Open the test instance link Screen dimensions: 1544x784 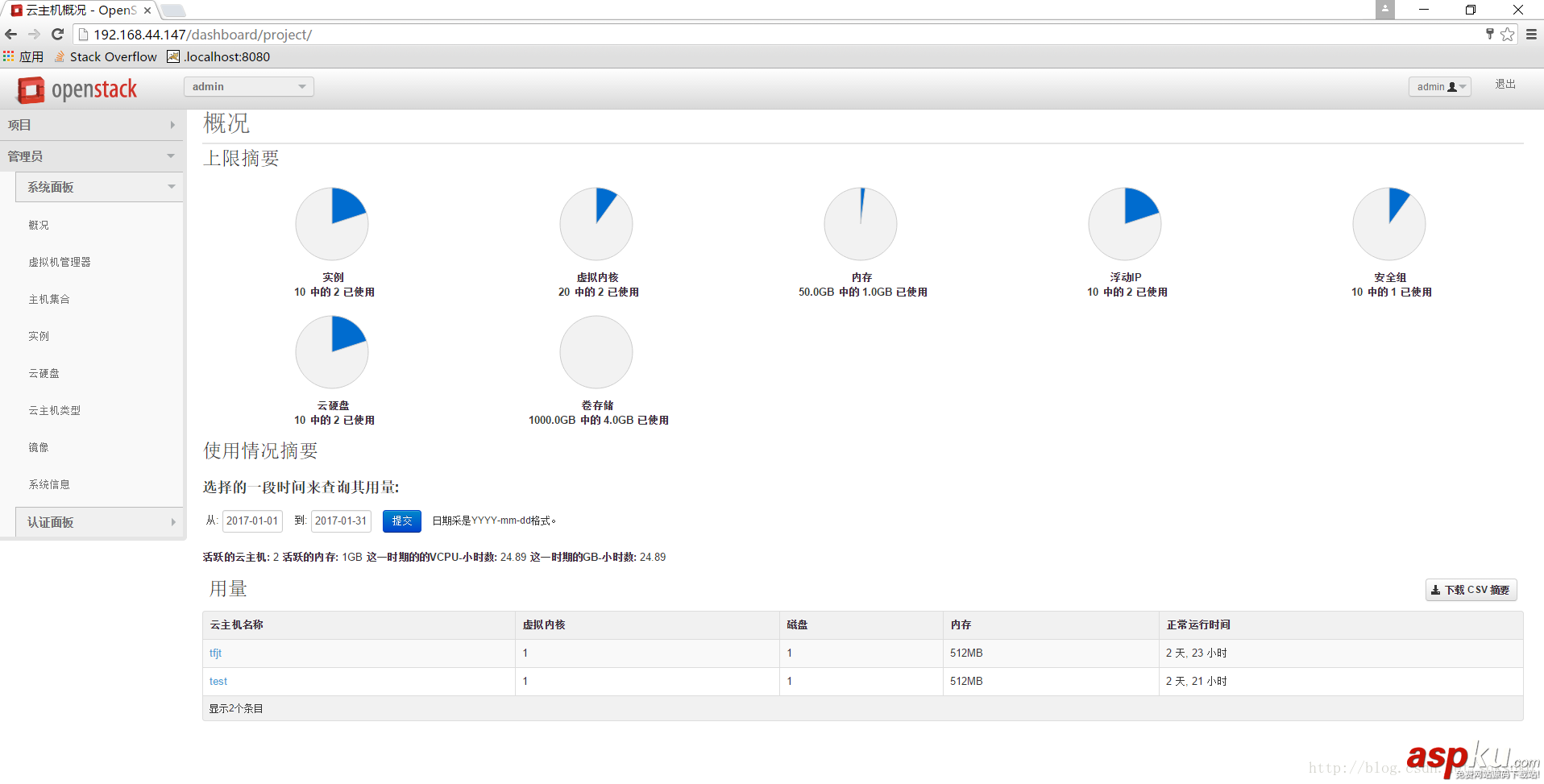tap(218, 682)
